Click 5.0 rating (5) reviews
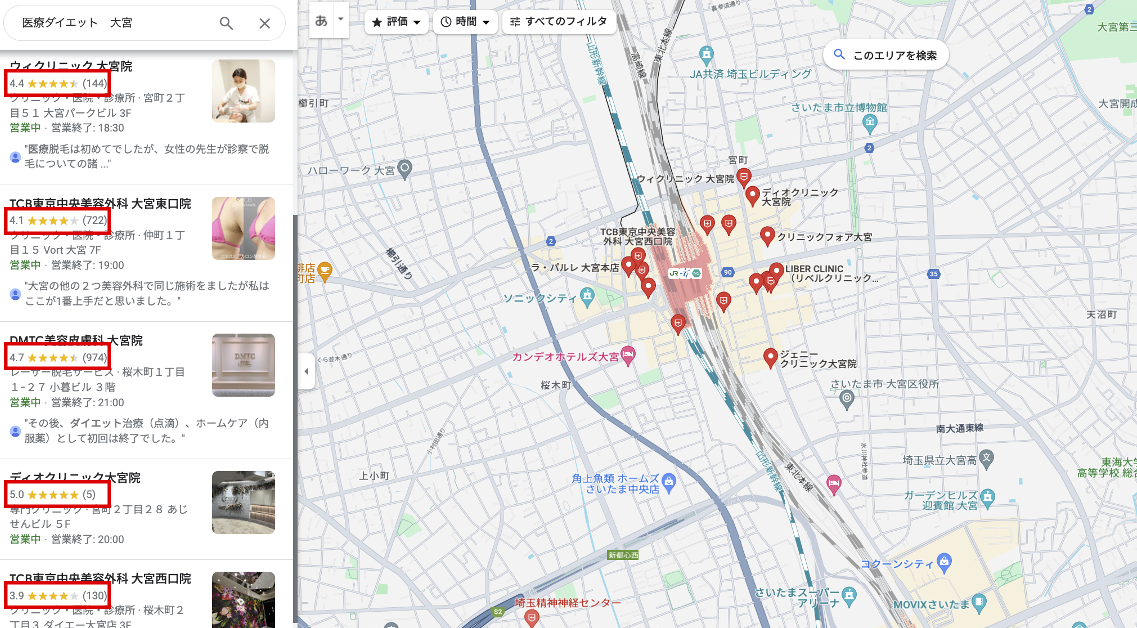This screenshot has height=628, width=1137. [x=52, y=495]
